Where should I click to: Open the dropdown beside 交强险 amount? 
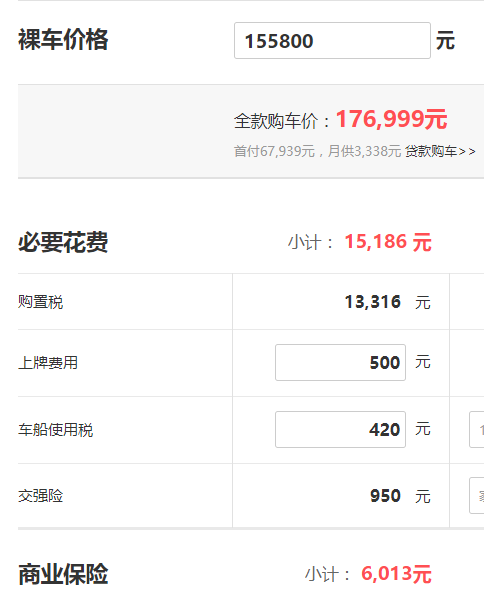point(477,495)
